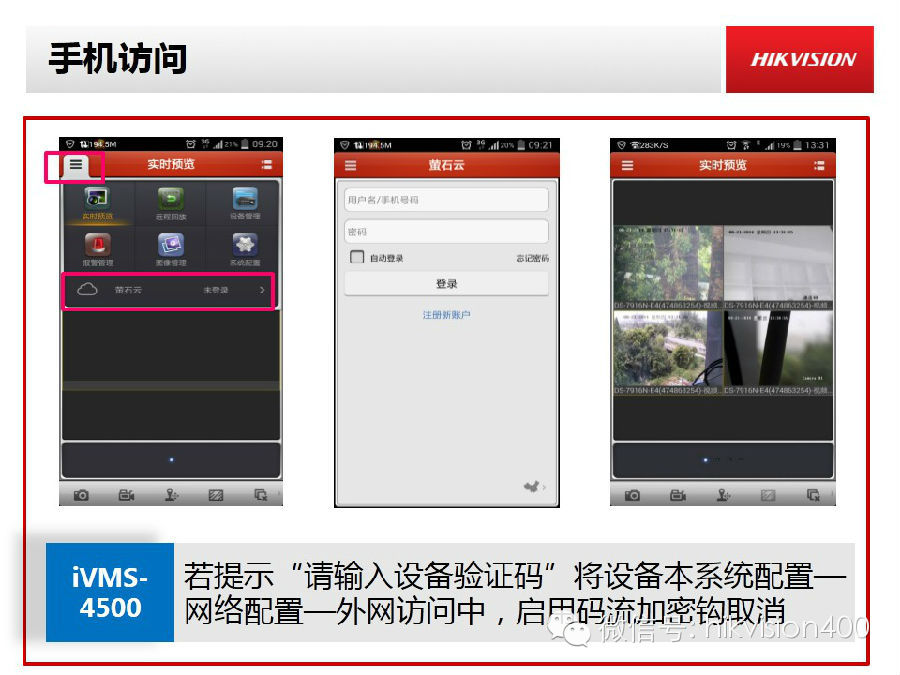Open 设备管理 device management icon
This screenshot has height=675, width=900.
click(x=245, y=202)
